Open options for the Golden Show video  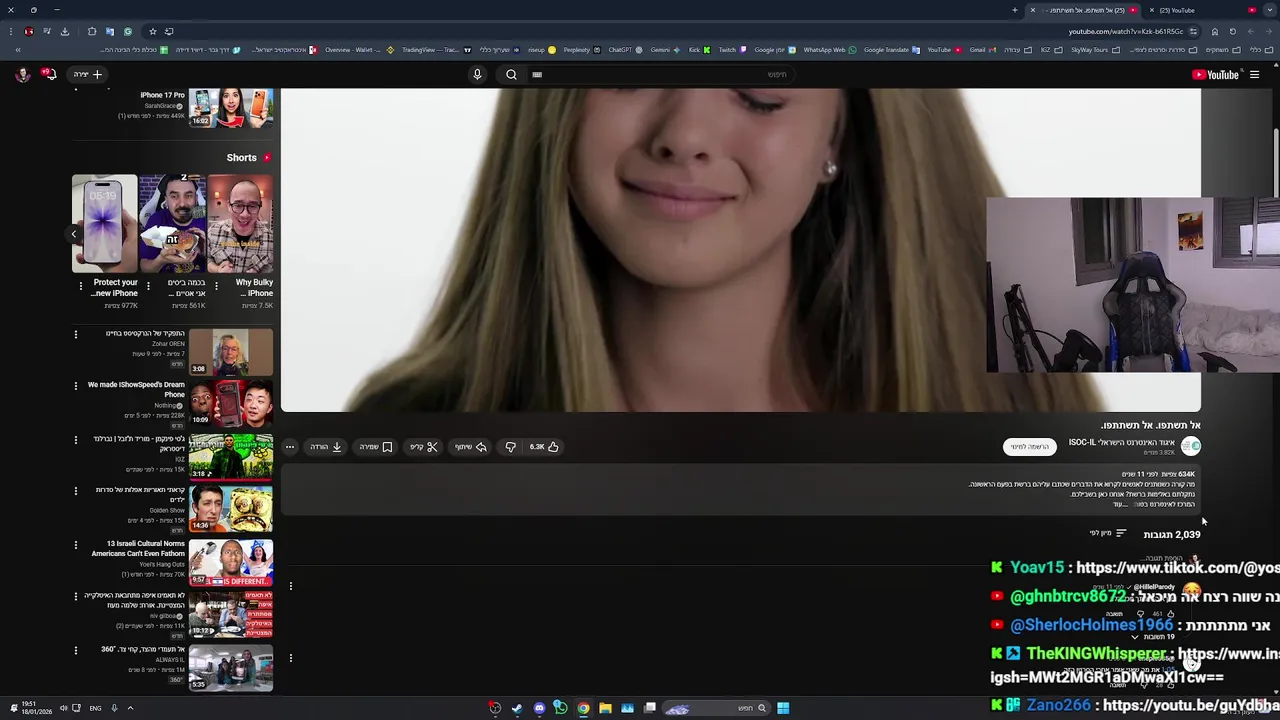click(75, 491)
